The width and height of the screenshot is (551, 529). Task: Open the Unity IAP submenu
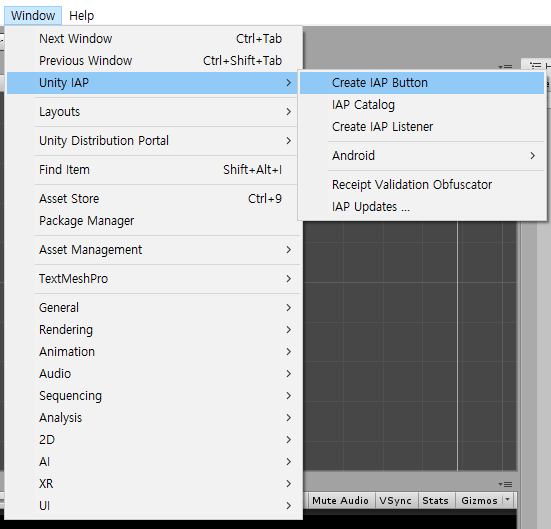153,83
